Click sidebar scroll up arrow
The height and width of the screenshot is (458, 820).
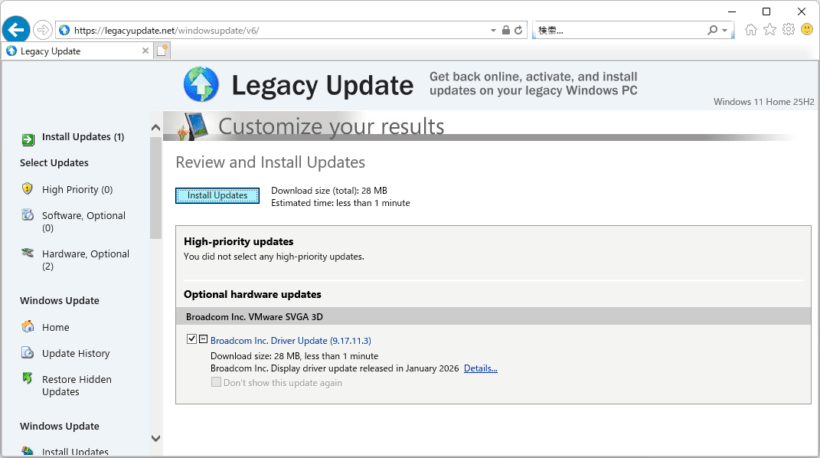coord(155,128)
